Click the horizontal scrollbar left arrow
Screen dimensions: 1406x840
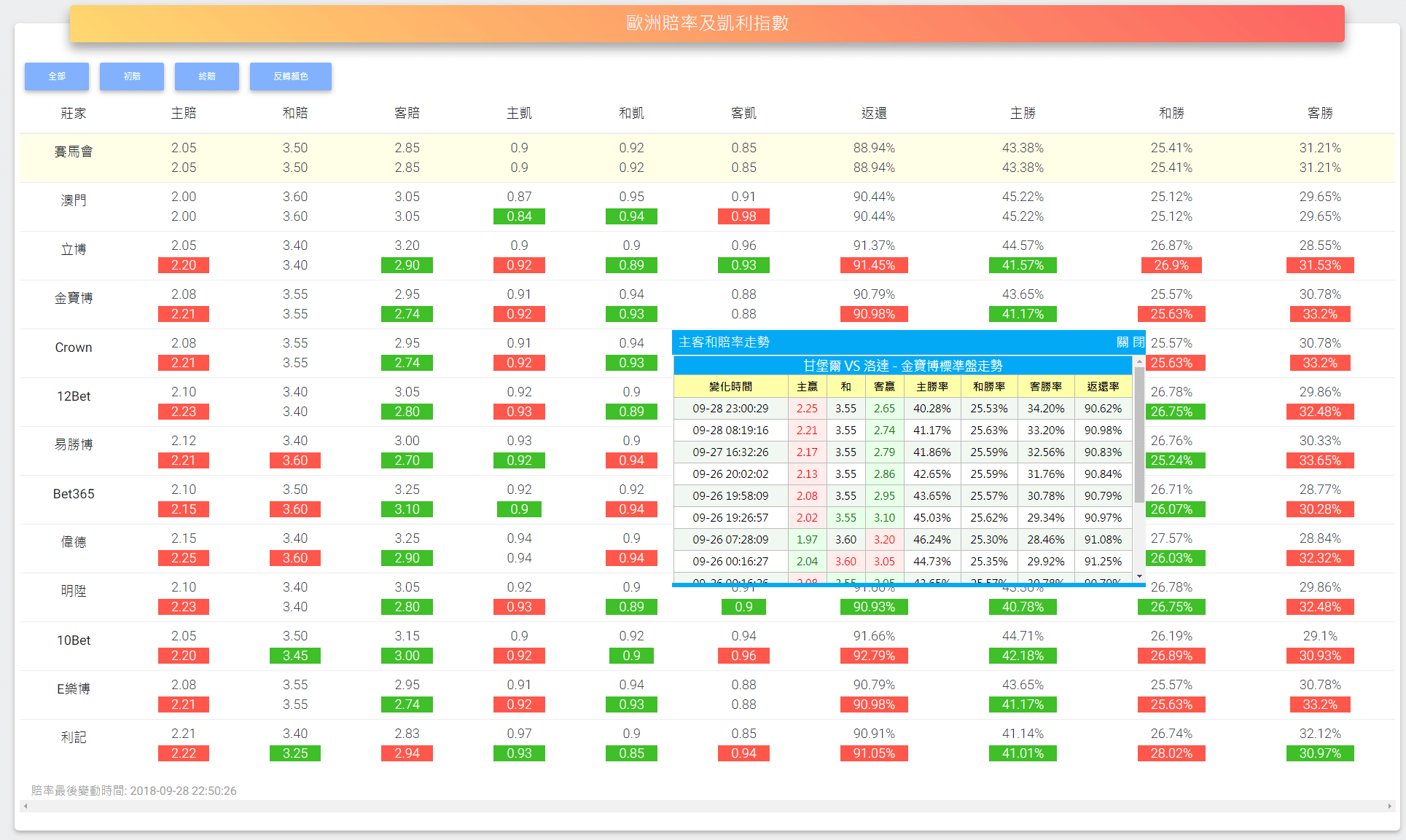26,806
